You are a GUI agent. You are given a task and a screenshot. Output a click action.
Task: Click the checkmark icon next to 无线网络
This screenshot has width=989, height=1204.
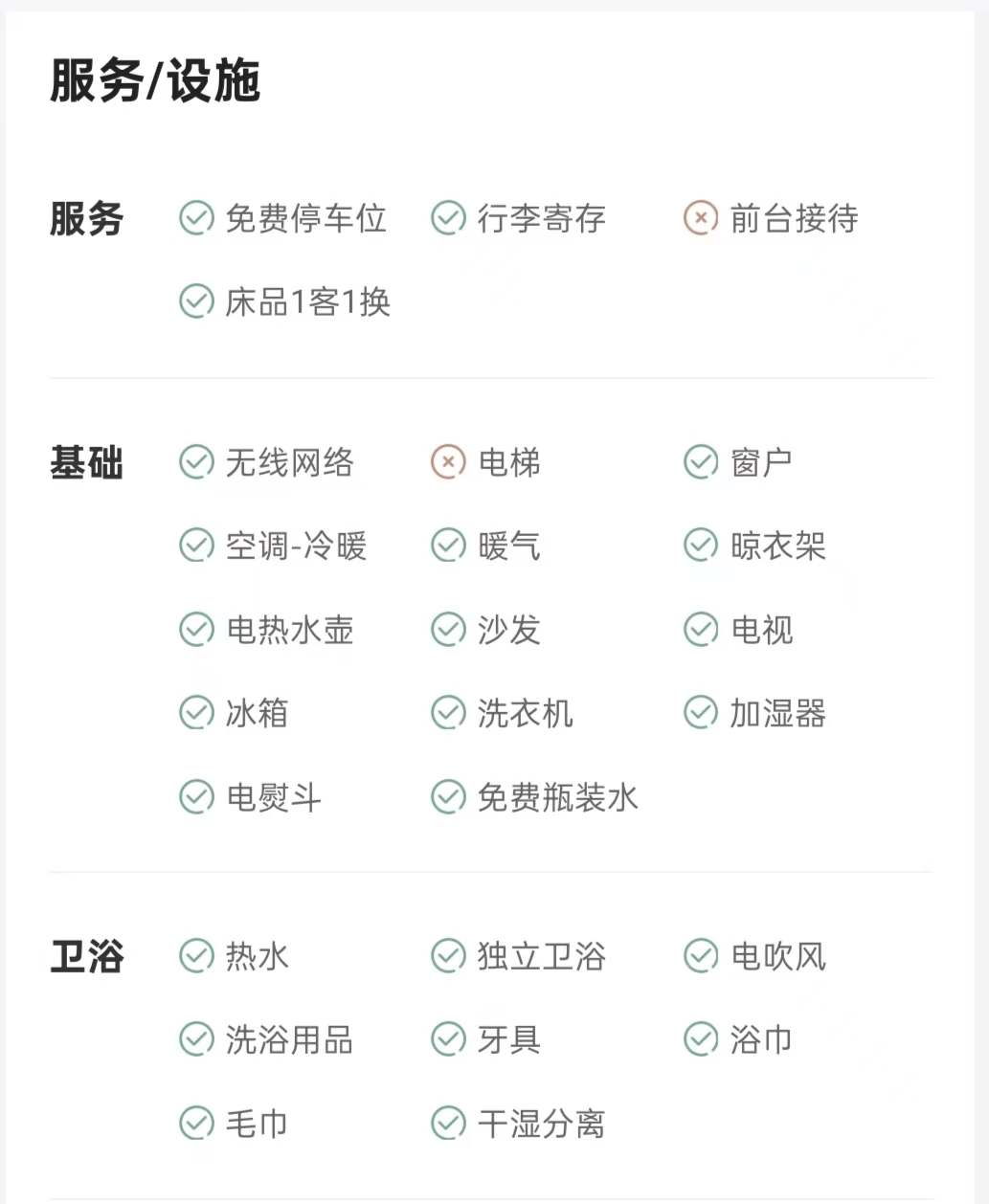point(196,463)
